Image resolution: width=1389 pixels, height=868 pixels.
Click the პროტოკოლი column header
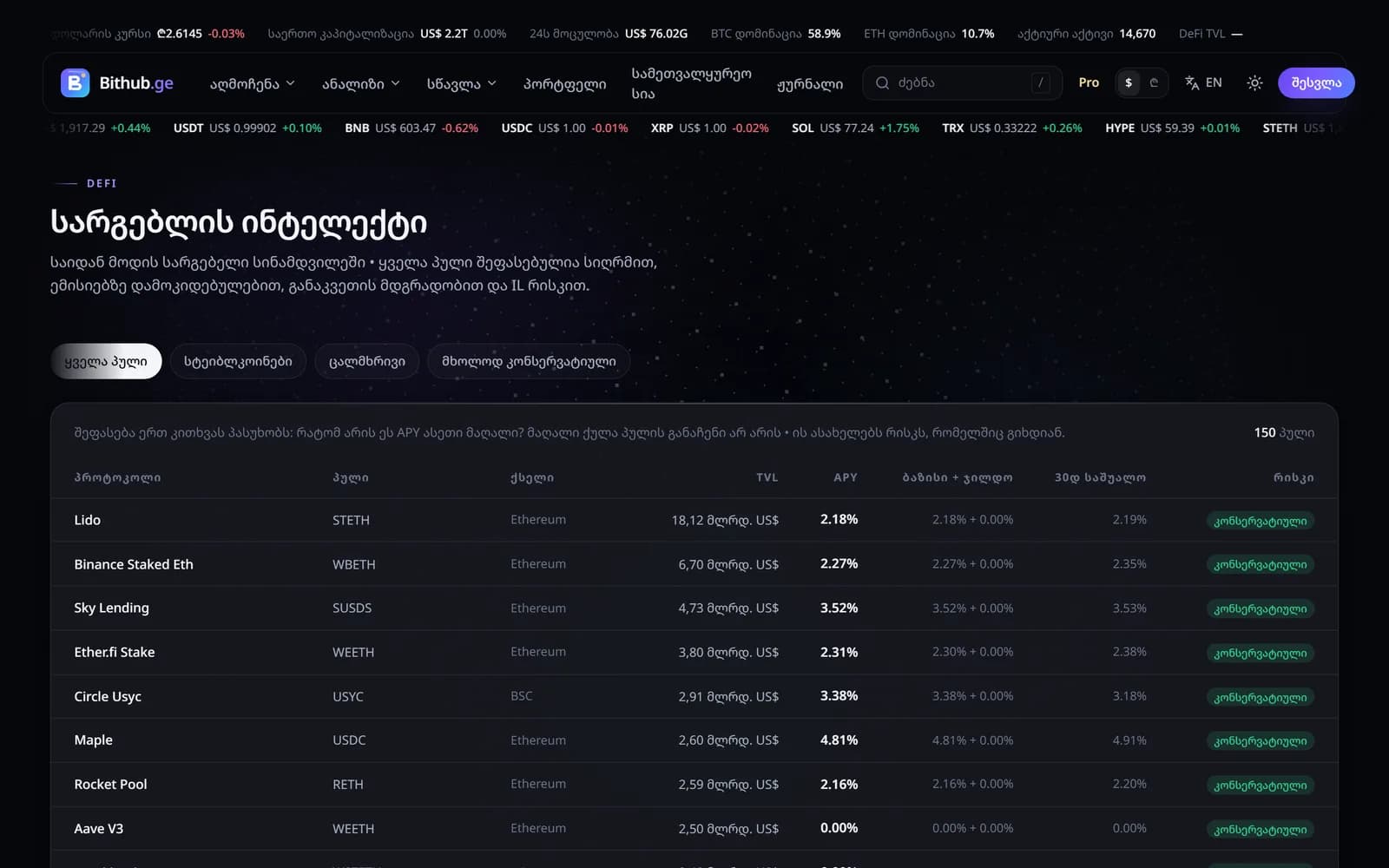117,477
